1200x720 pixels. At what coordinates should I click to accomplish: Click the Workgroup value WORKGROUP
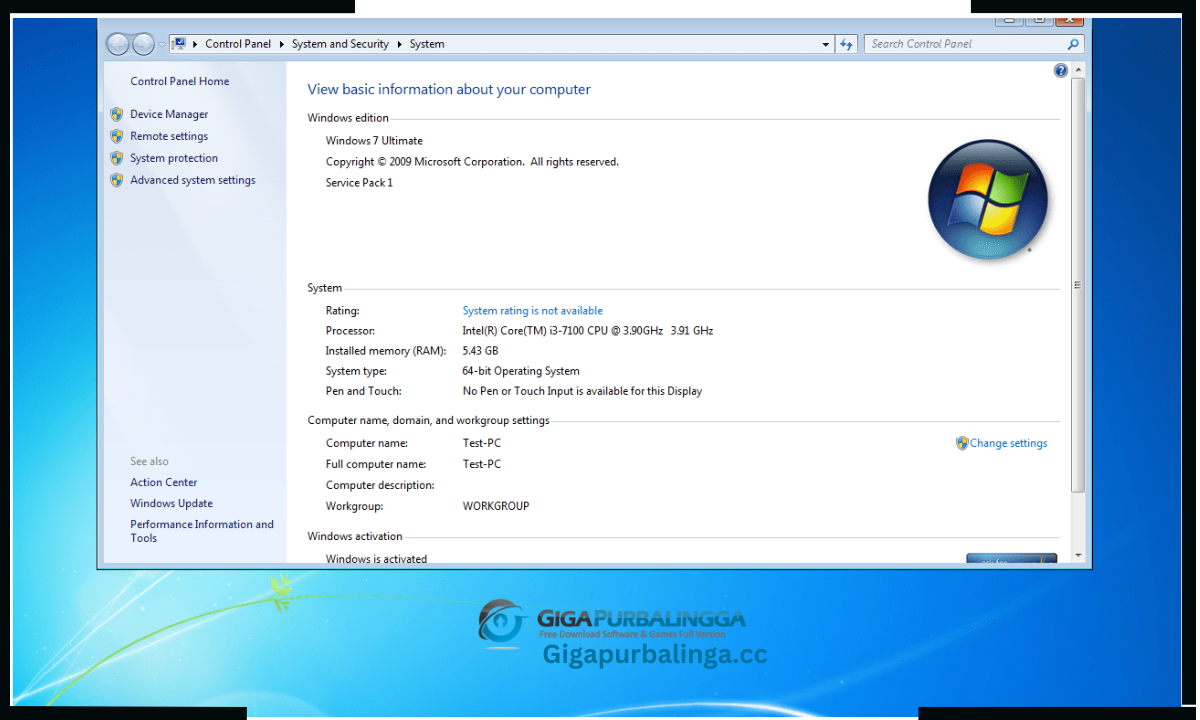point(496,506)
